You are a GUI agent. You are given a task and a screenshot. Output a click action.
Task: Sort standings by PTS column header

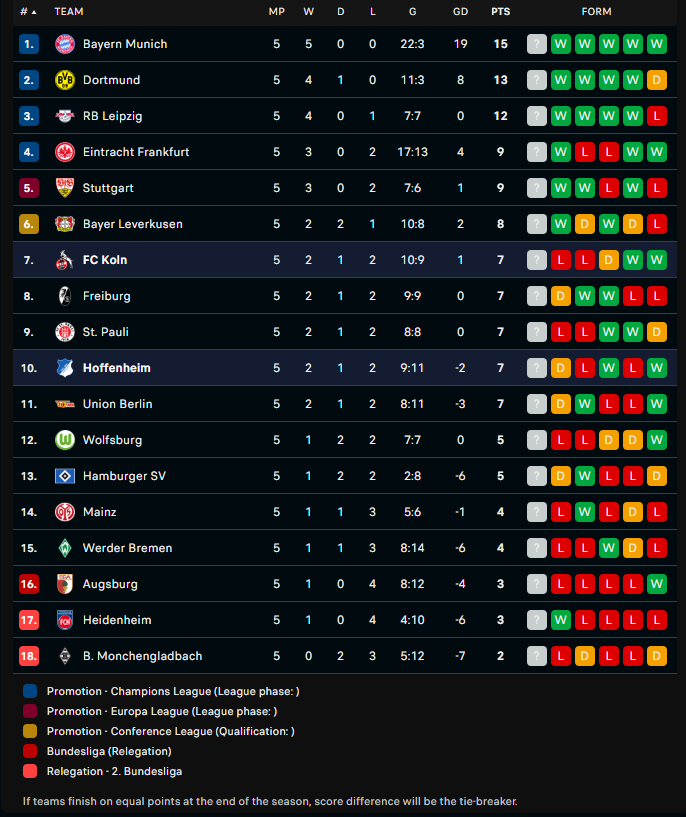tap(500, 12)
